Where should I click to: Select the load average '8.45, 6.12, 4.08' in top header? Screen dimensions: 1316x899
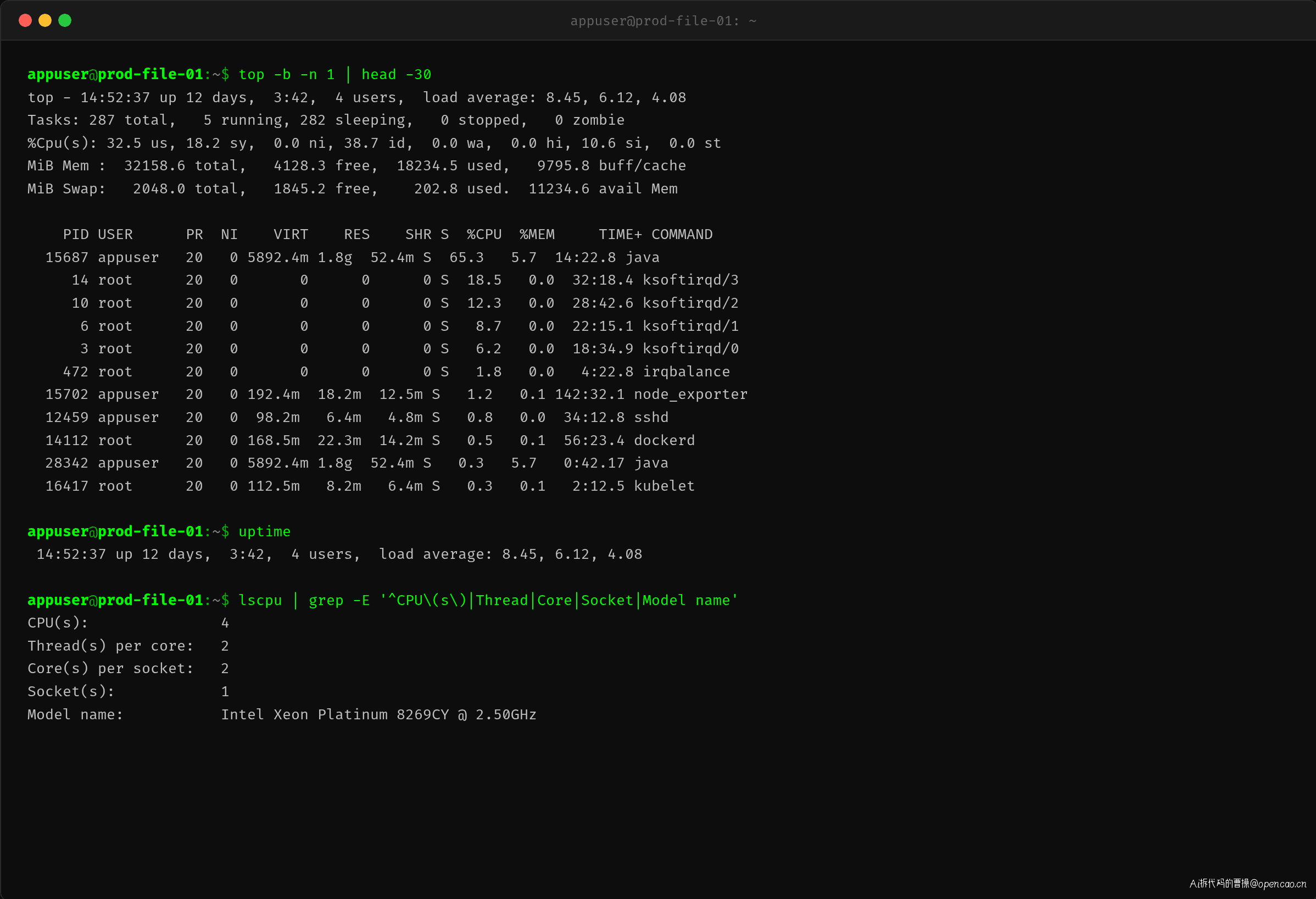coord(616,97)
